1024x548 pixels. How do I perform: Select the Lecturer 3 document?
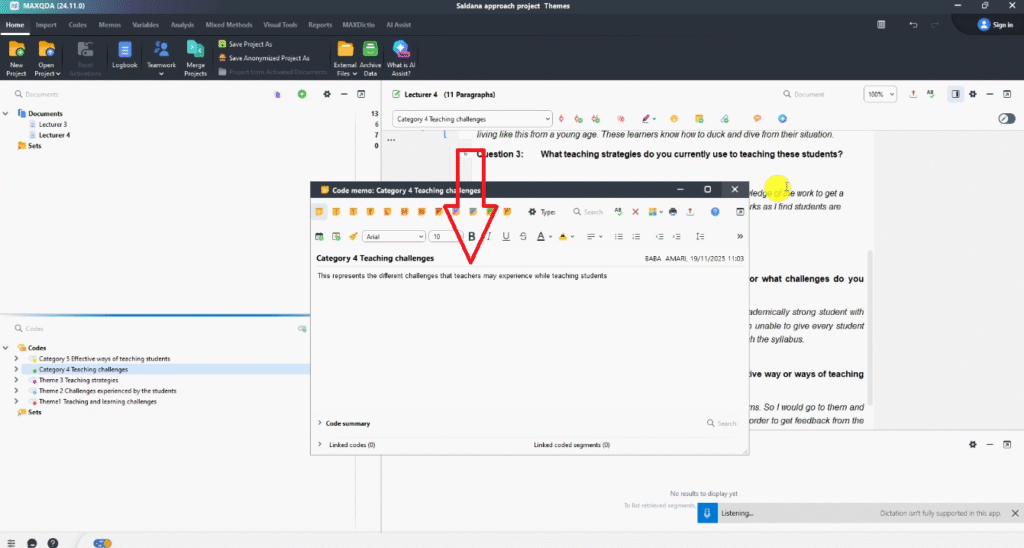(x=53, y=124)
